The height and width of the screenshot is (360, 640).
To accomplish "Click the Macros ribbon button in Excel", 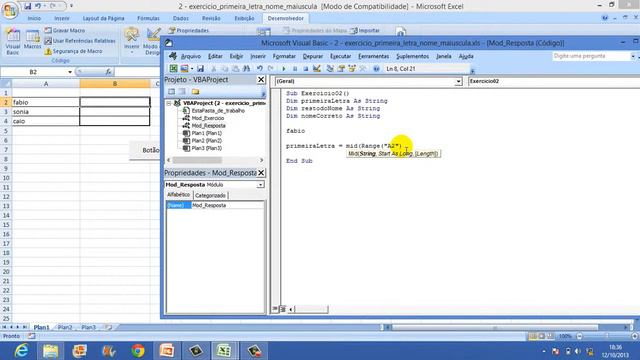I will click(x=32, y=40).
